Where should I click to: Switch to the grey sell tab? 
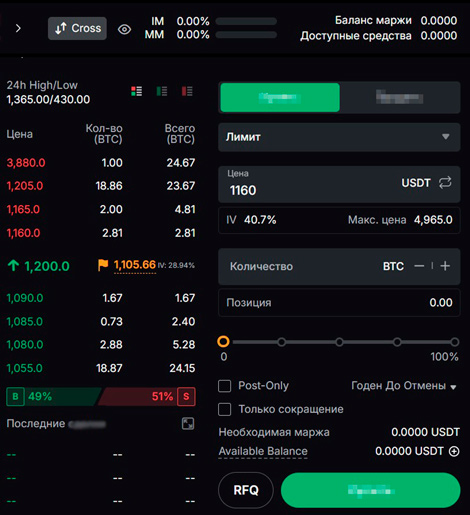[x=400, y=97]
